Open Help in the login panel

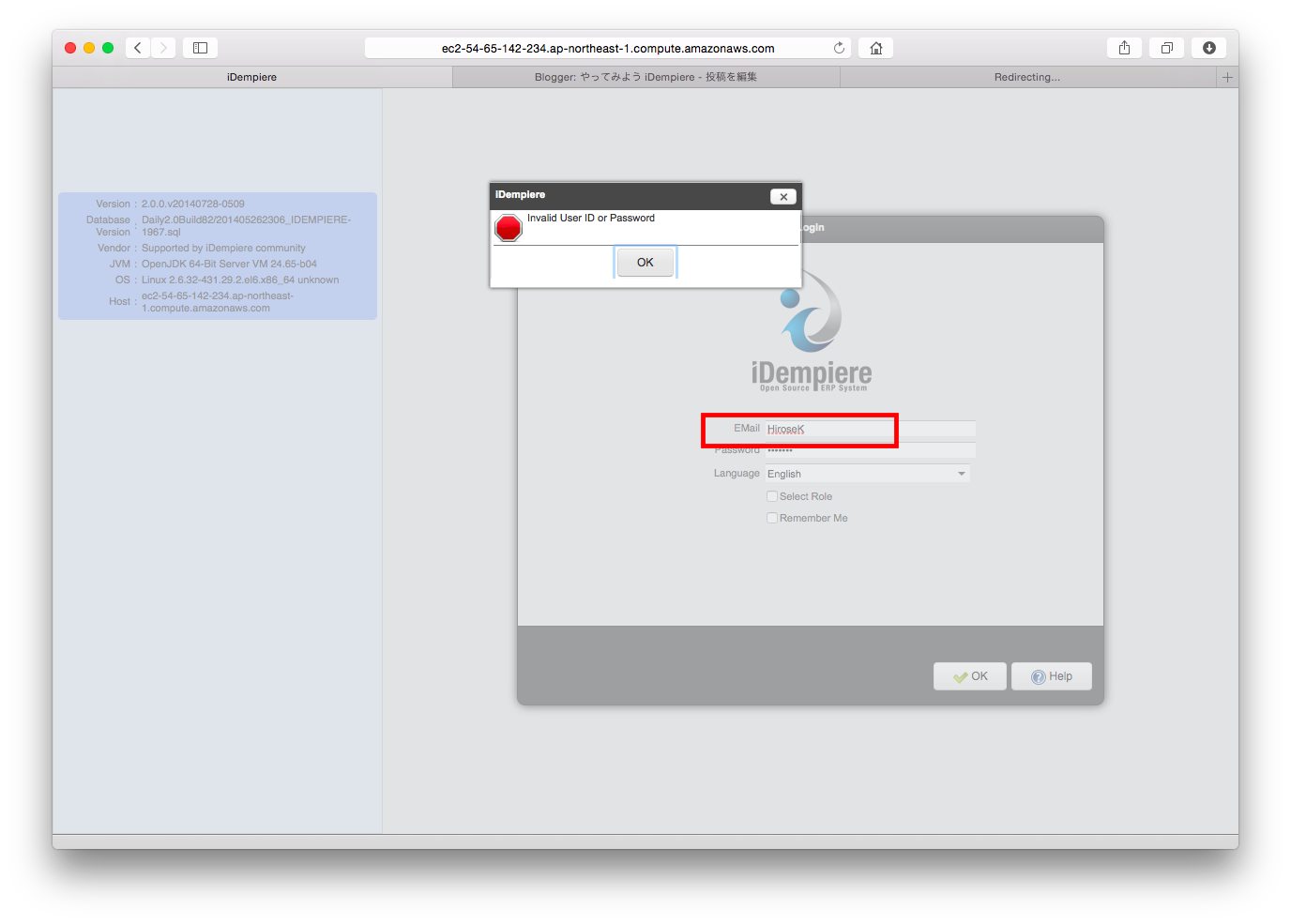point(1052,676)
